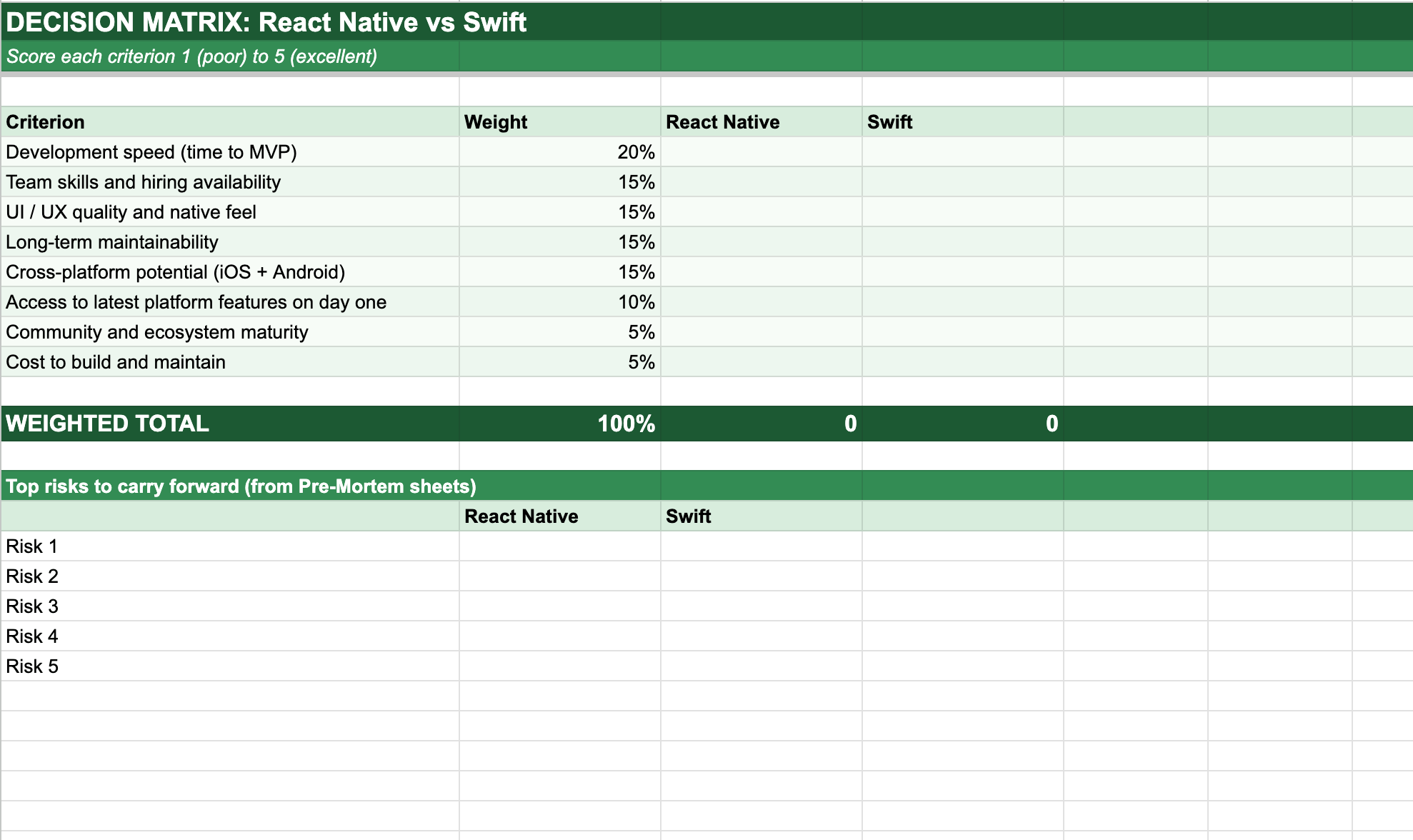Select 'UI / UX quality and native feel' cell
Screen dimensions: 1413x840
tap(230, 212)
